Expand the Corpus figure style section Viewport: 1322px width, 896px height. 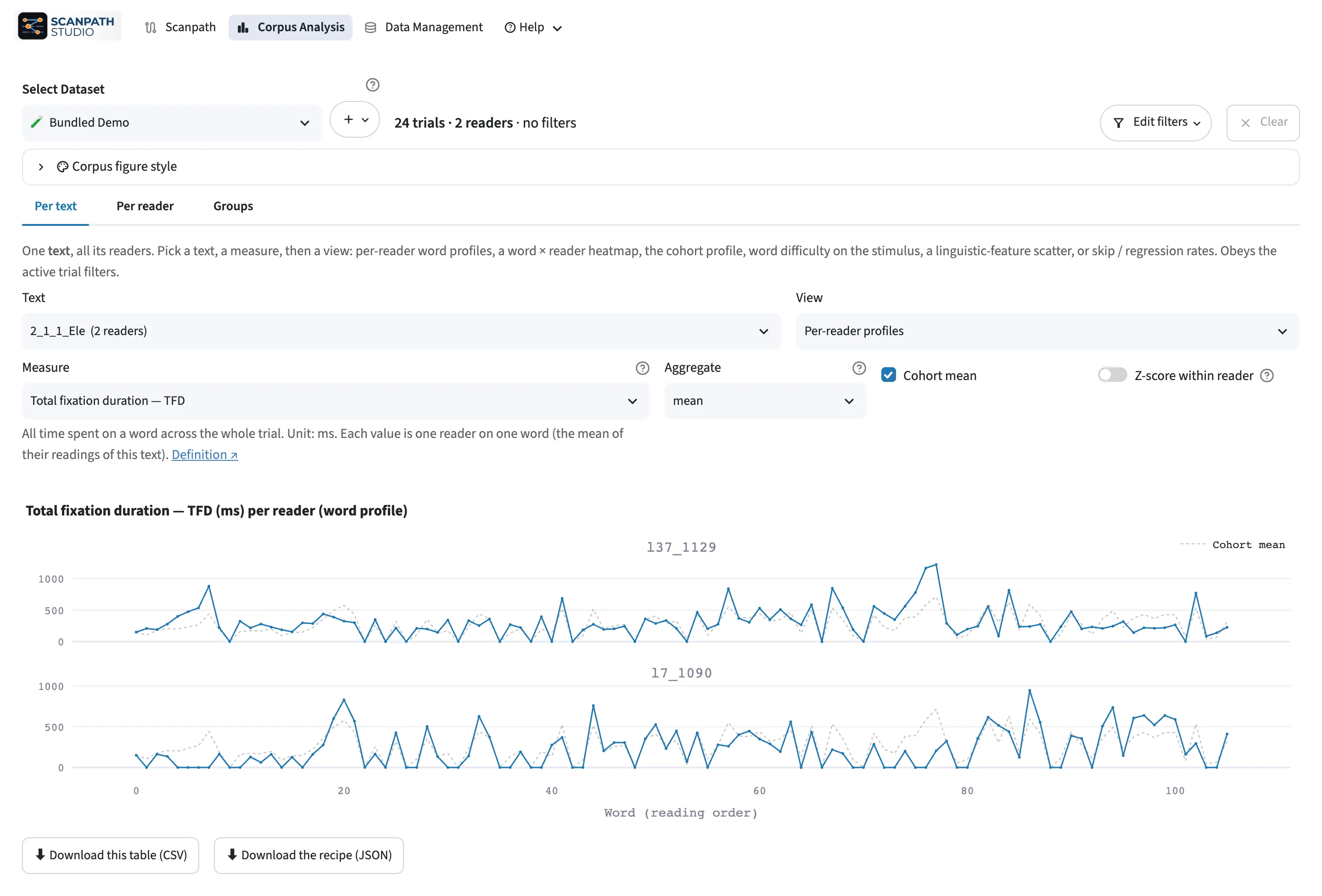click(x=661, y=167)
